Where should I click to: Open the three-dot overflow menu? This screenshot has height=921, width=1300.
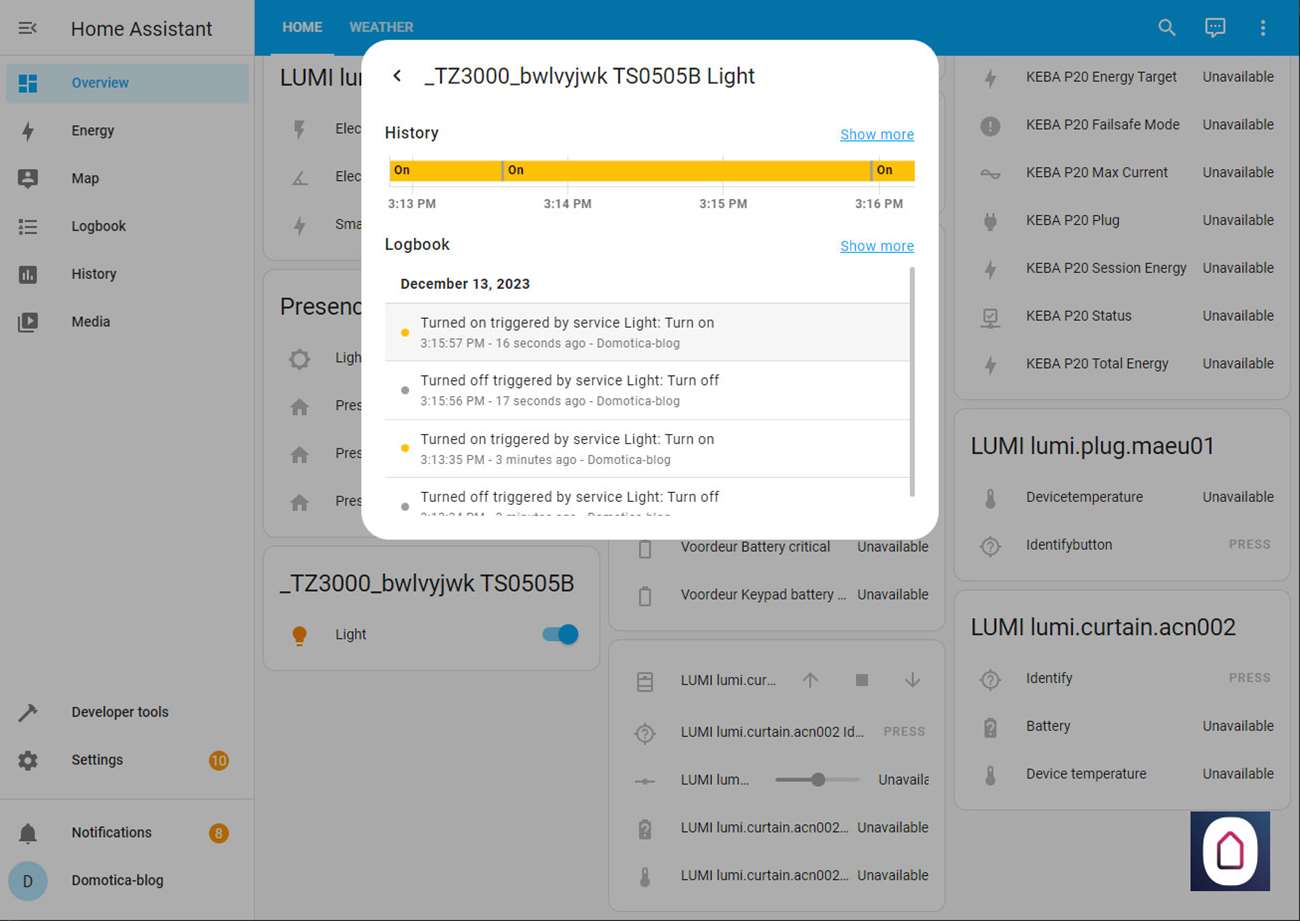tap(1263, 28)
